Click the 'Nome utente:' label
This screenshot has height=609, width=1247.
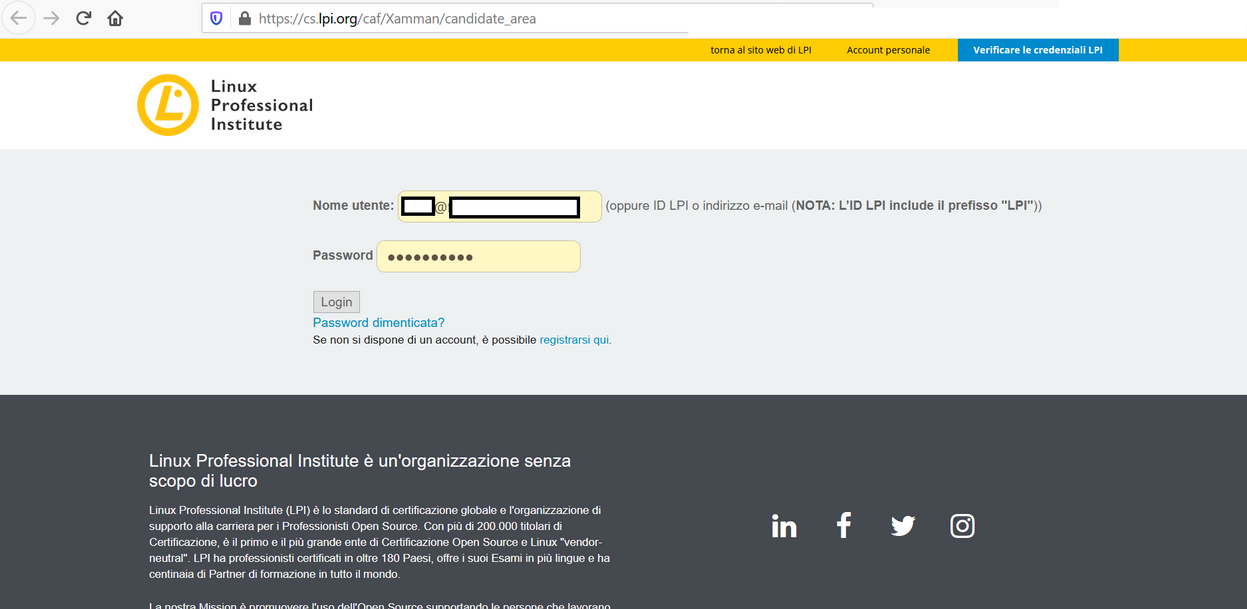pyautogui.click(x=353, y=206)
